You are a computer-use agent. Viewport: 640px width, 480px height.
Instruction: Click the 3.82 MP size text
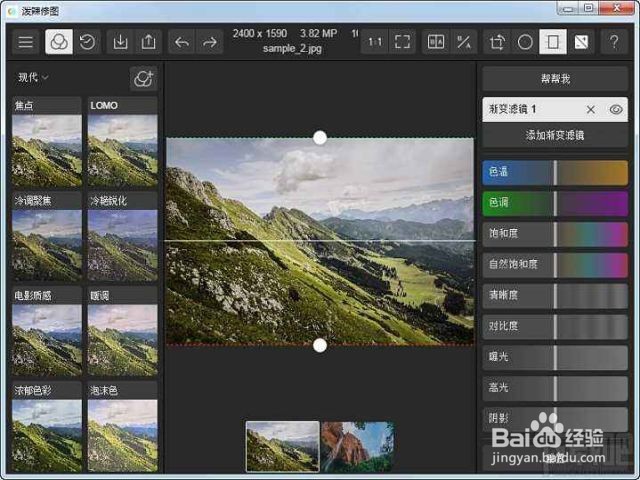(x=318, y=33)
